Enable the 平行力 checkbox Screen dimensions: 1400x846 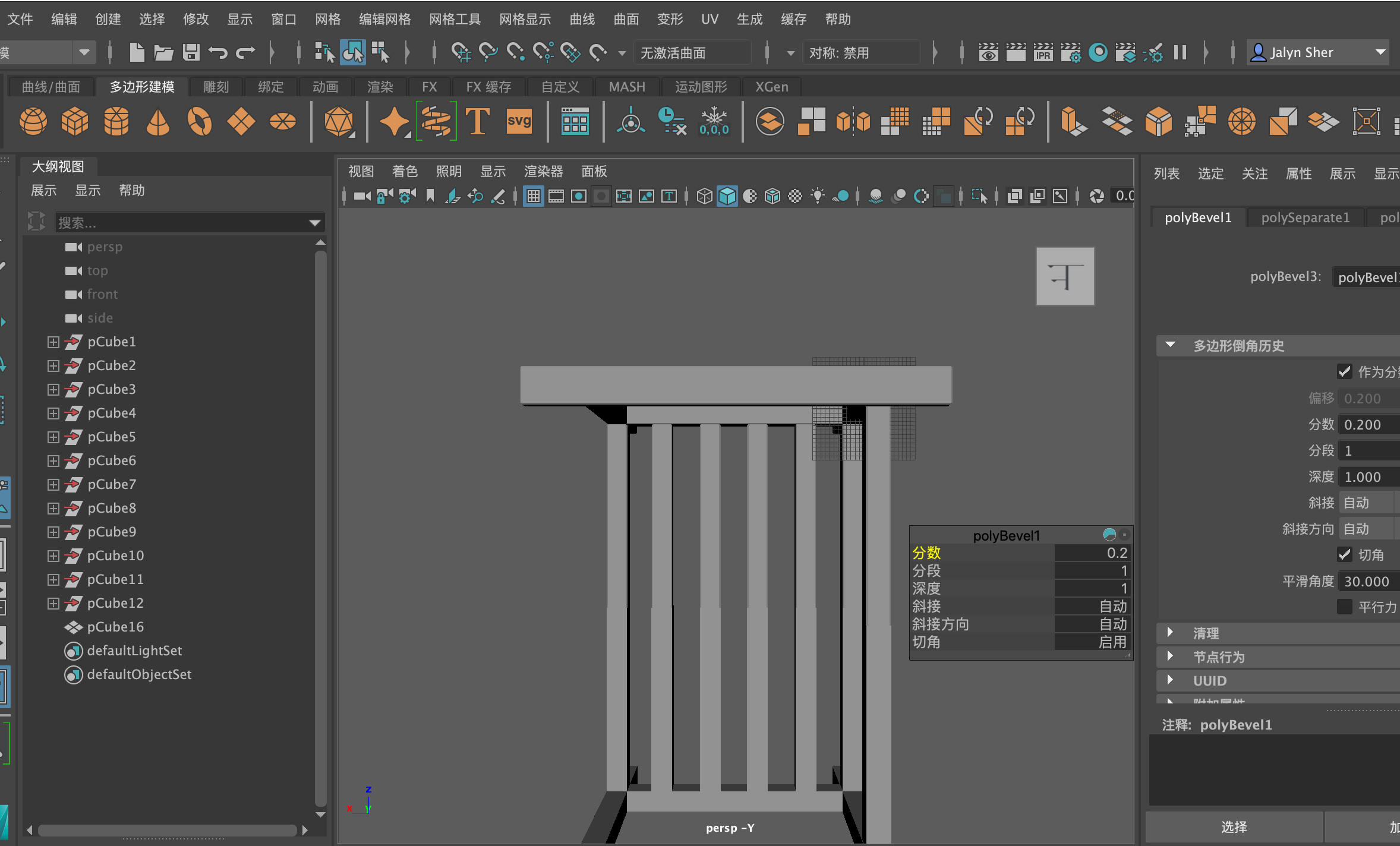[x=1344, y=607]
